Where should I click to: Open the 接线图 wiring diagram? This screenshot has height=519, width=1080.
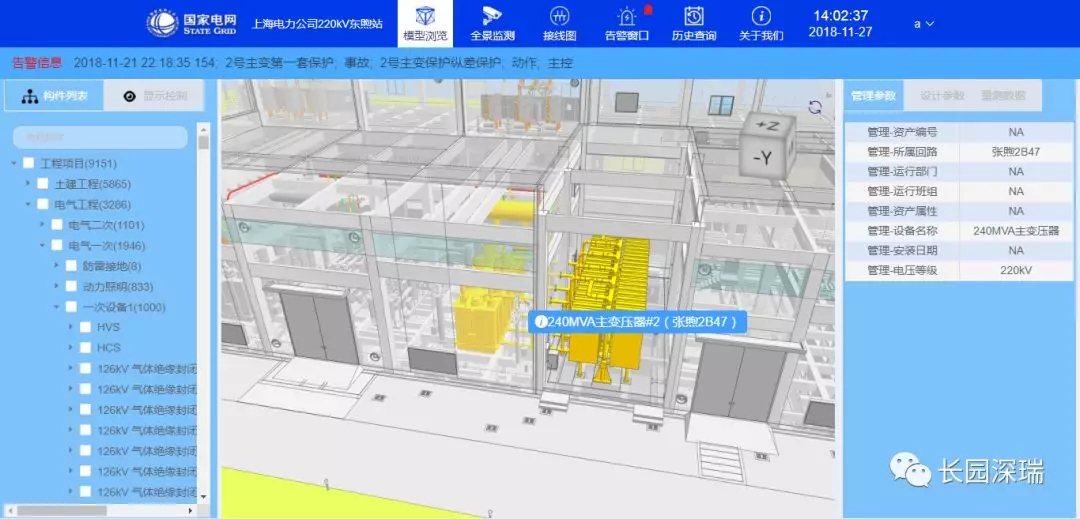560,23
